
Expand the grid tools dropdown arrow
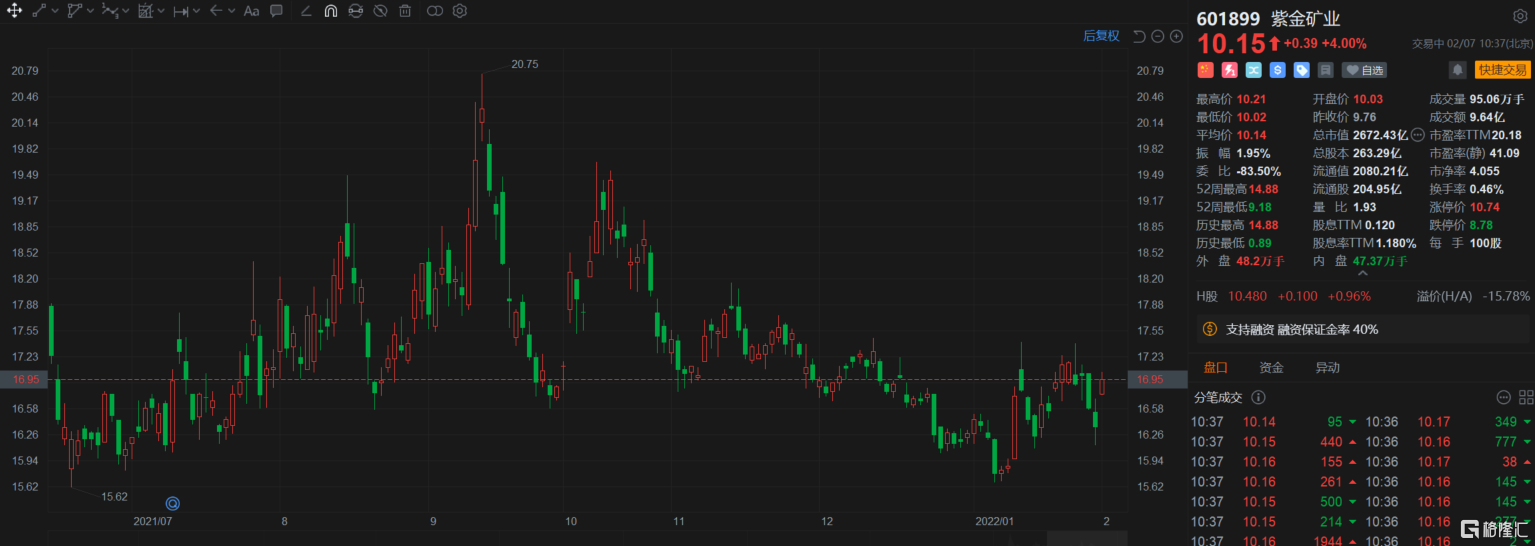pyautogui.click(x=162, y=11)
